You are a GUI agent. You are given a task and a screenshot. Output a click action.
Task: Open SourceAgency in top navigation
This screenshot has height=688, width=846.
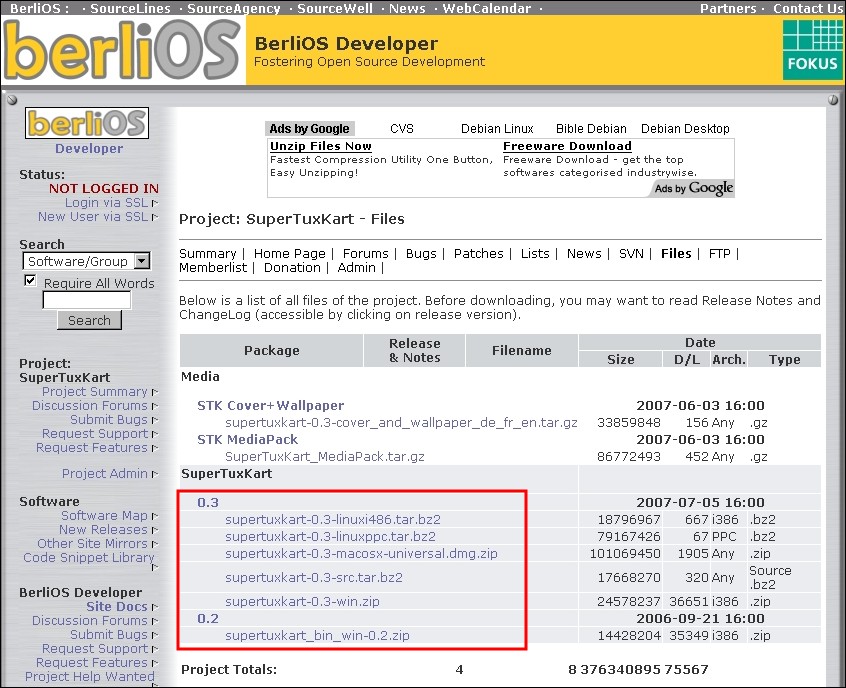coord(234,8)
